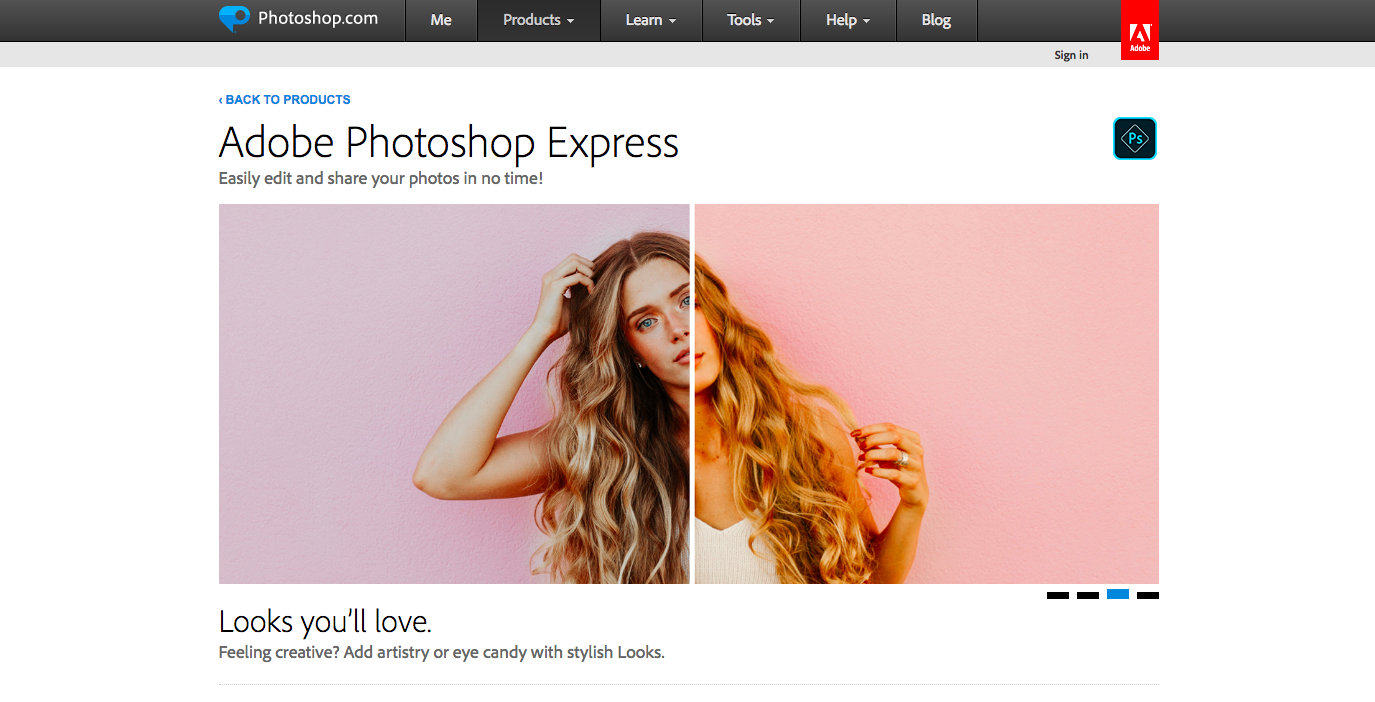Click the before/after divider line in photo
This screenshot has height=702, width=1375.
pos(692,394)
